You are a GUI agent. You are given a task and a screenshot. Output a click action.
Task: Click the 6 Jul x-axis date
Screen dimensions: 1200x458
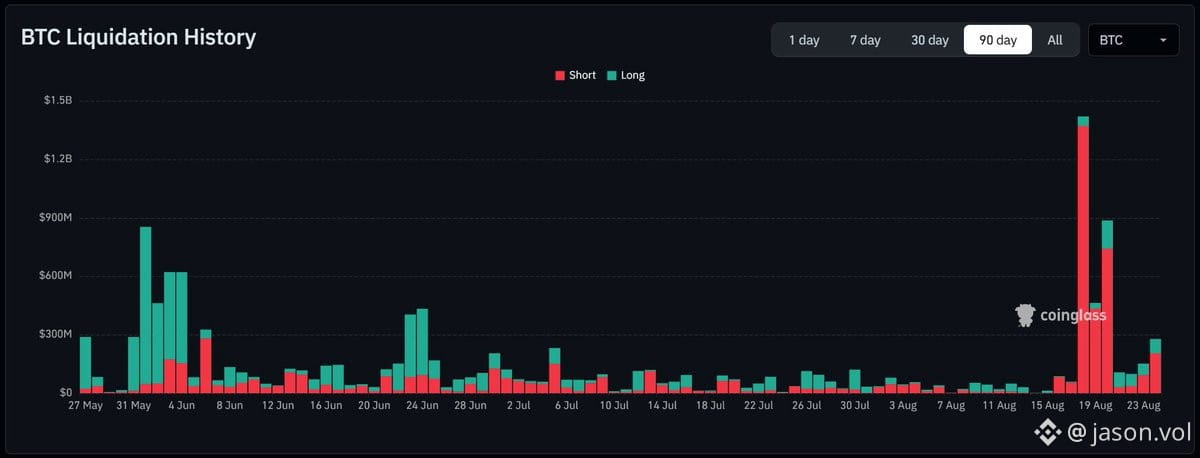[565, 406]
